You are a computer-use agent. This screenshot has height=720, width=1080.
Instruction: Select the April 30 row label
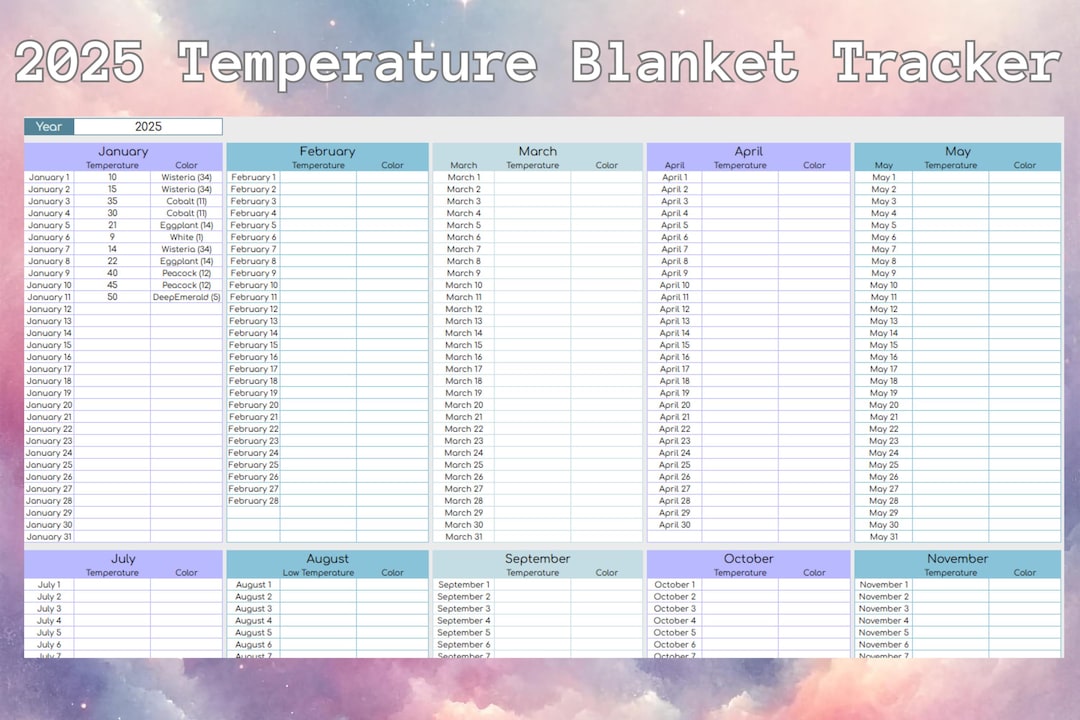click(x=675, y=524)
